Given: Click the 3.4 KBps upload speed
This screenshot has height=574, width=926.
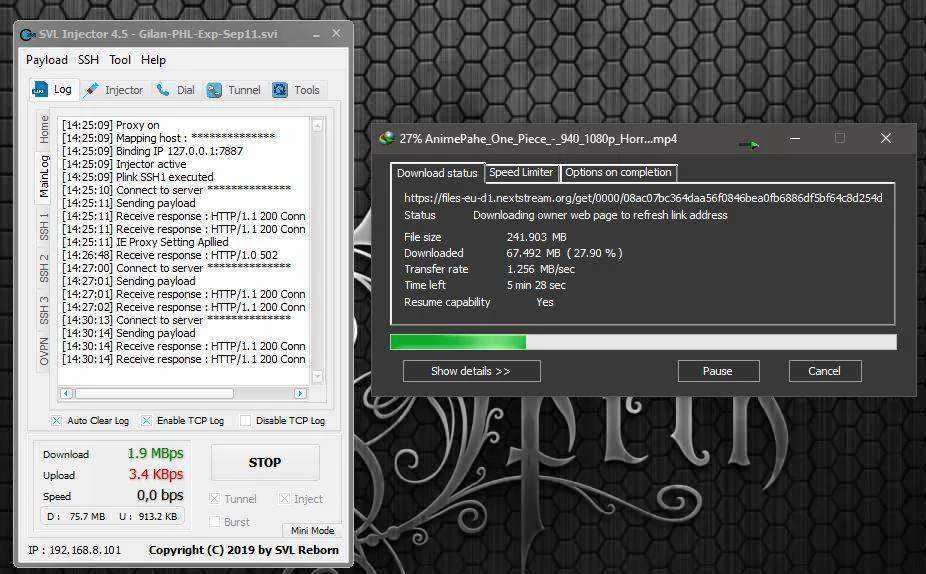Looking at the screenshot, I should click(156, 474).
